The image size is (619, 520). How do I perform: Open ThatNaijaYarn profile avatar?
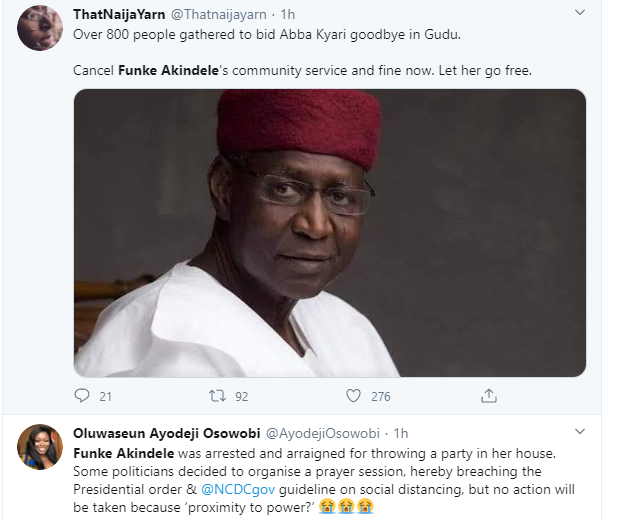(40, 28)
